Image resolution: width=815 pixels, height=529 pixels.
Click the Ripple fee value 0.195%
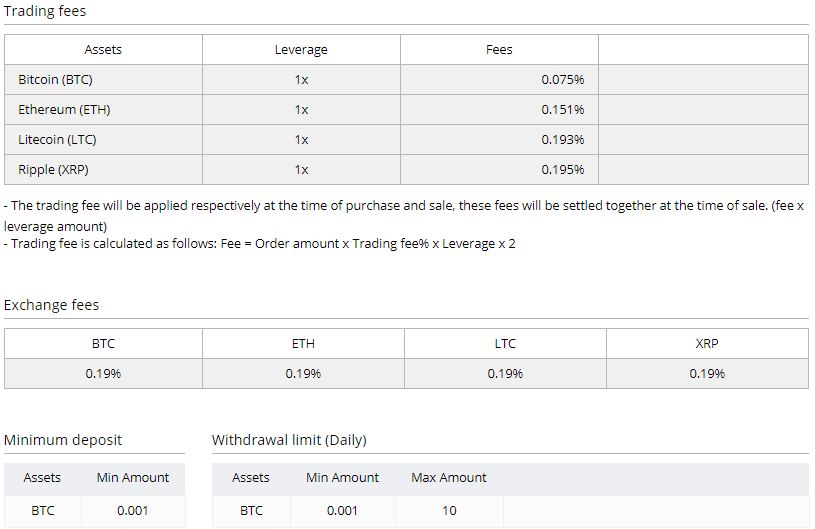click(562, 169)
